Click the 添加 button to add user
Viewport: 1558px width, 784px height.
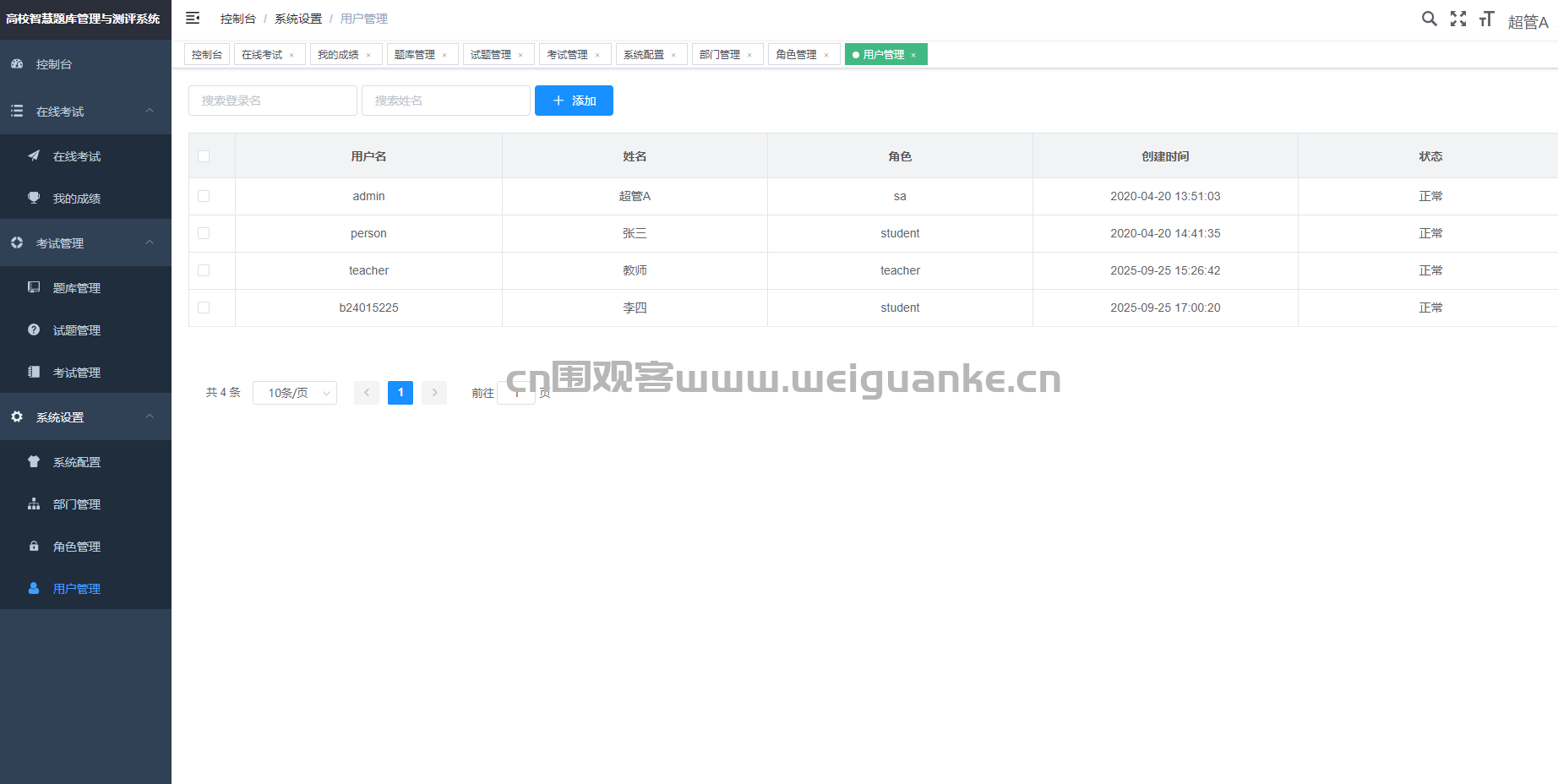574,101
